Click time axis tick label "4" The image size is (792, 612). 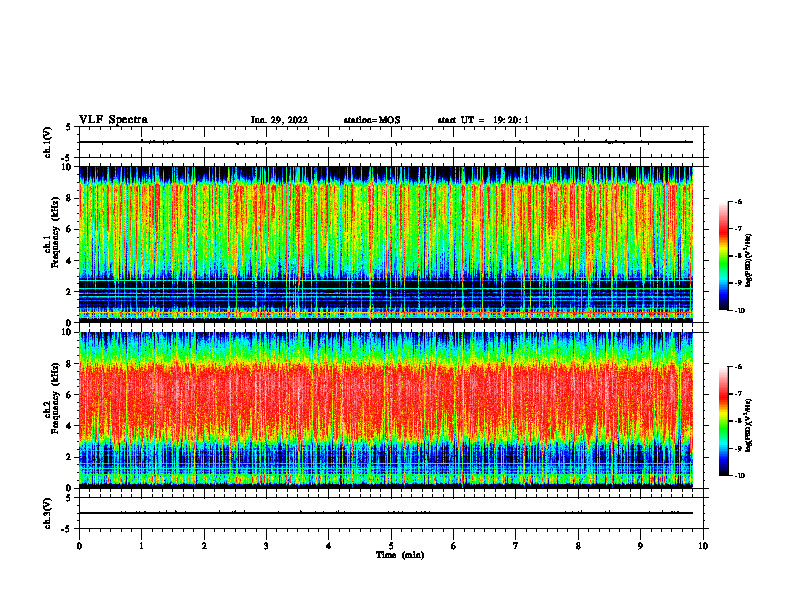tap(329, 546)
